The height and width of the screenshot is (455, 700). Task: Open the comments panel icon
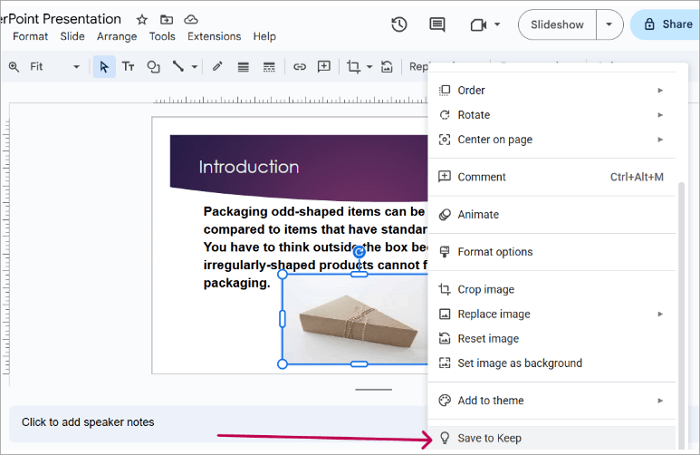coord(437,24)
